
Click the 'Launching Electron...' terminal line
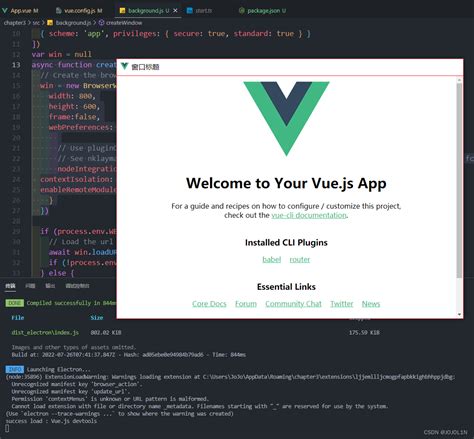click(x=59, y=369)
